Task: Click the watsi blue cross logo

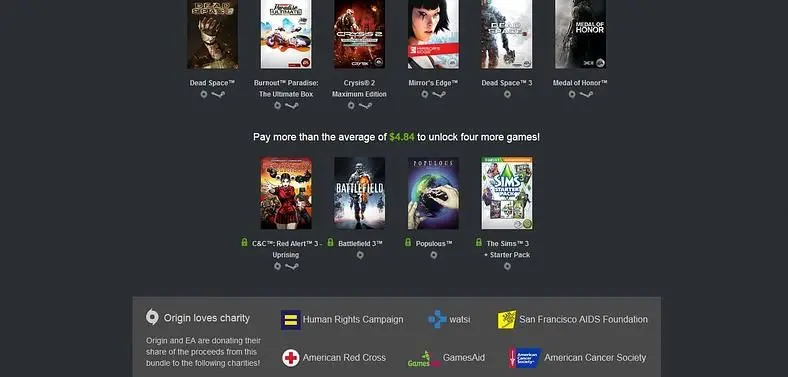Action: coord(437,319)
